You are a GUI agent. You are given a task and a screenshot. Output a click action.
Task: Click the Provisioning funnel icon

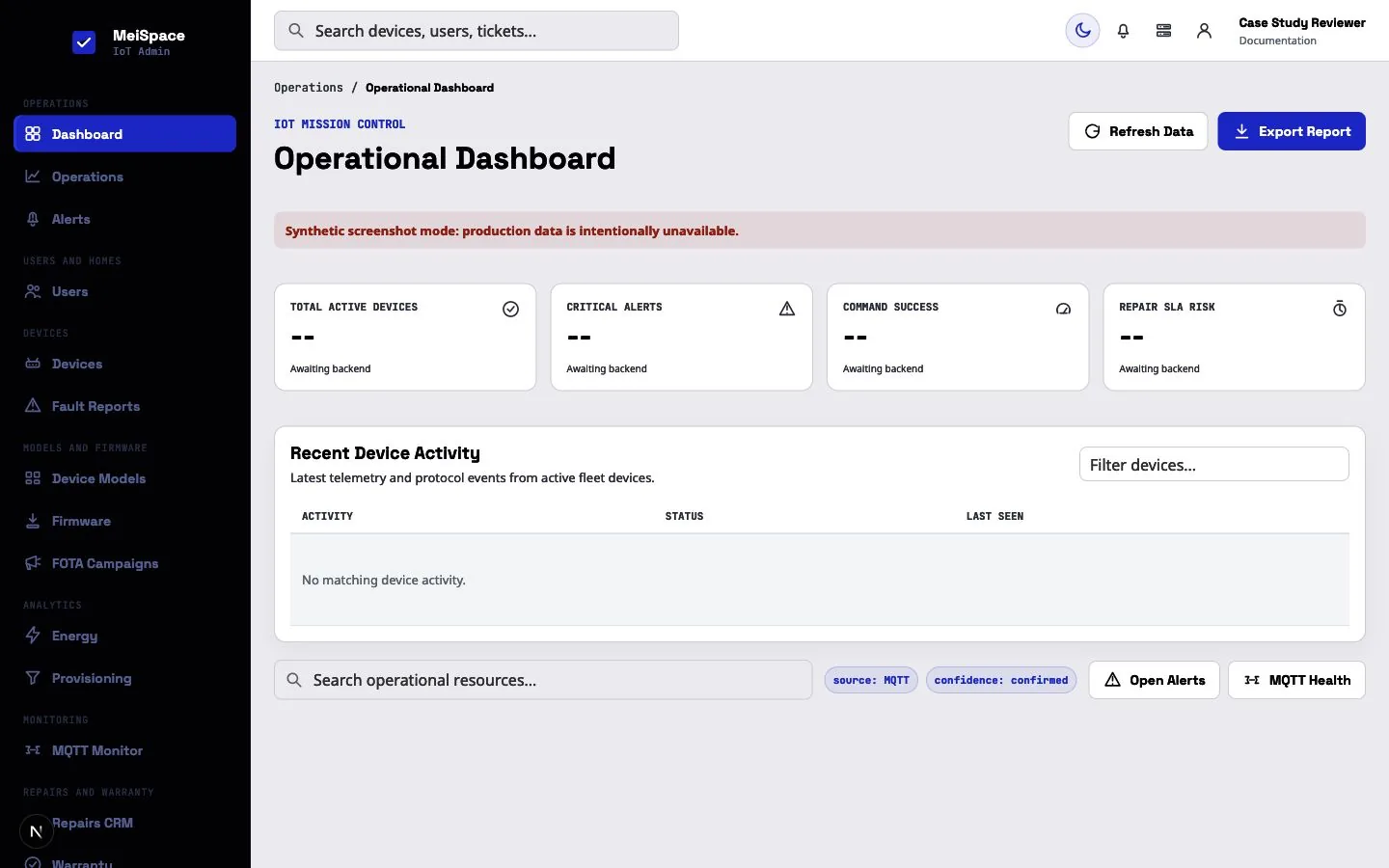33,678
